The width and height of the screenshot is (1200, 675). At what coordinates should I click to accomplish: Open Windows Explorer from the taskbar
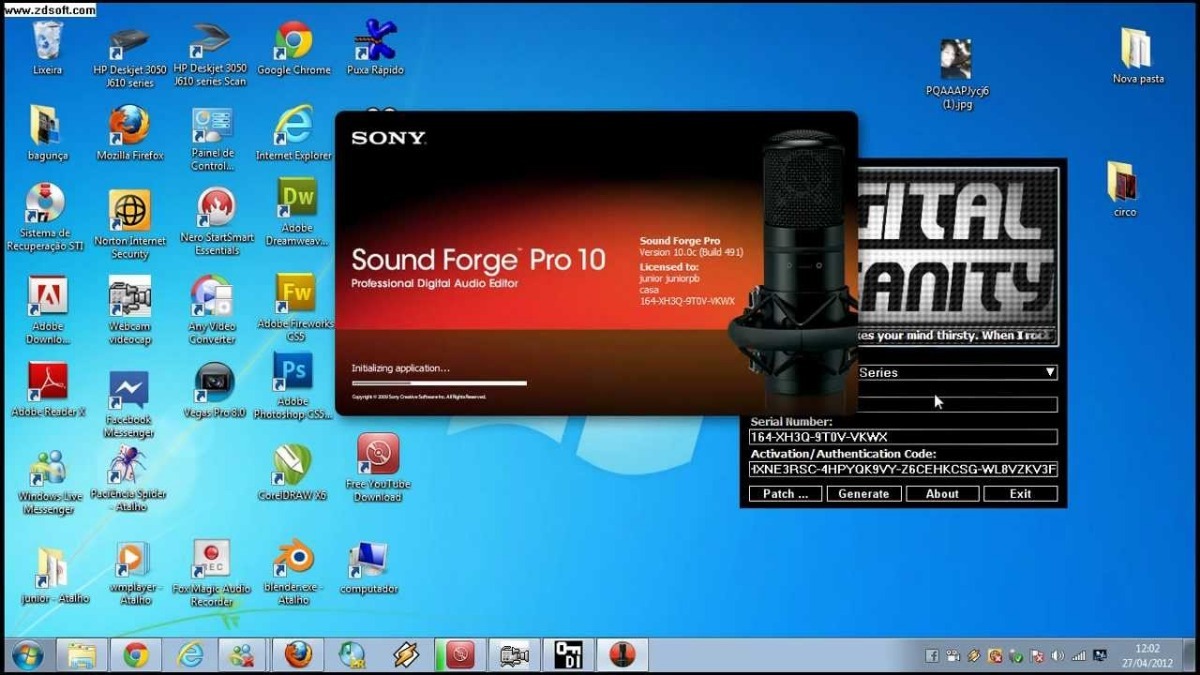coord(81,655)
